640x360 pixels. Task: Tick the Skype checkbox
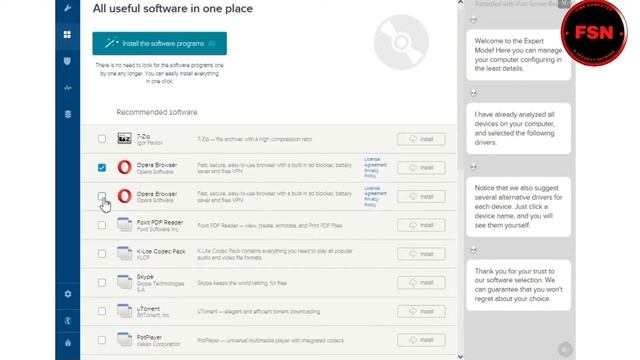click(102, 282)
